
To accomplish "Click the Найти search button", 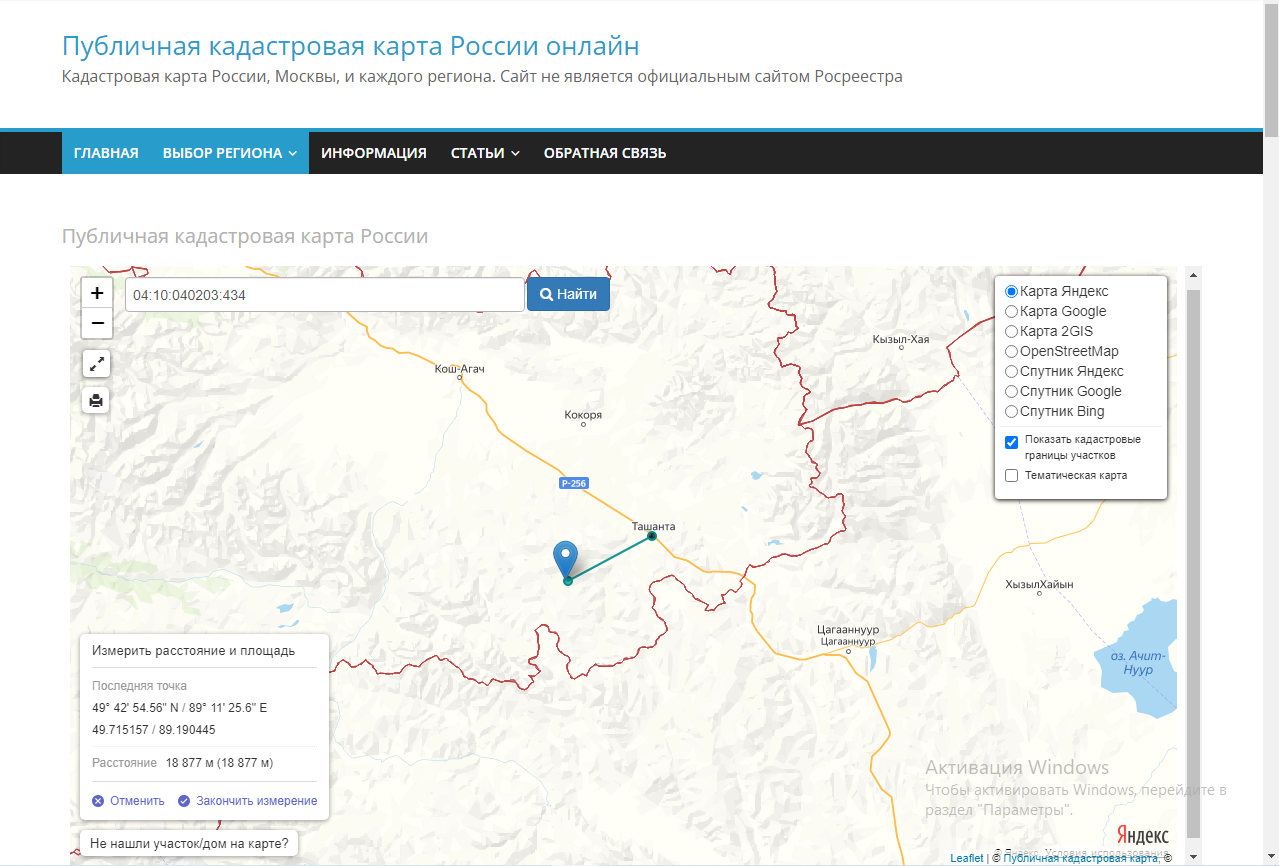I will tap(568, 294).
